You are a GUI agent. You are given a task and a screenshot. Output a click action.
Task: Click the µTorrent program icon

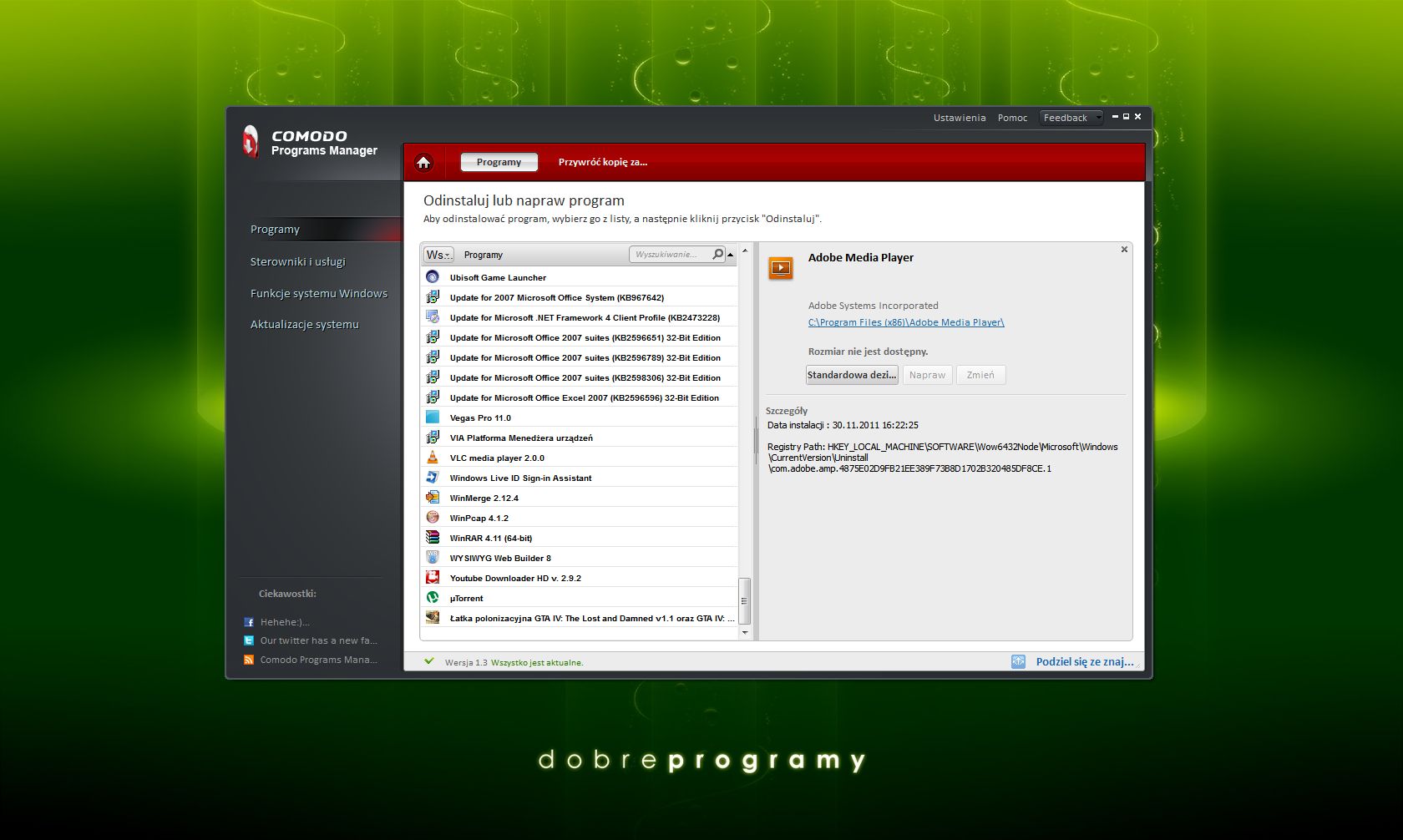coord(433,597)
